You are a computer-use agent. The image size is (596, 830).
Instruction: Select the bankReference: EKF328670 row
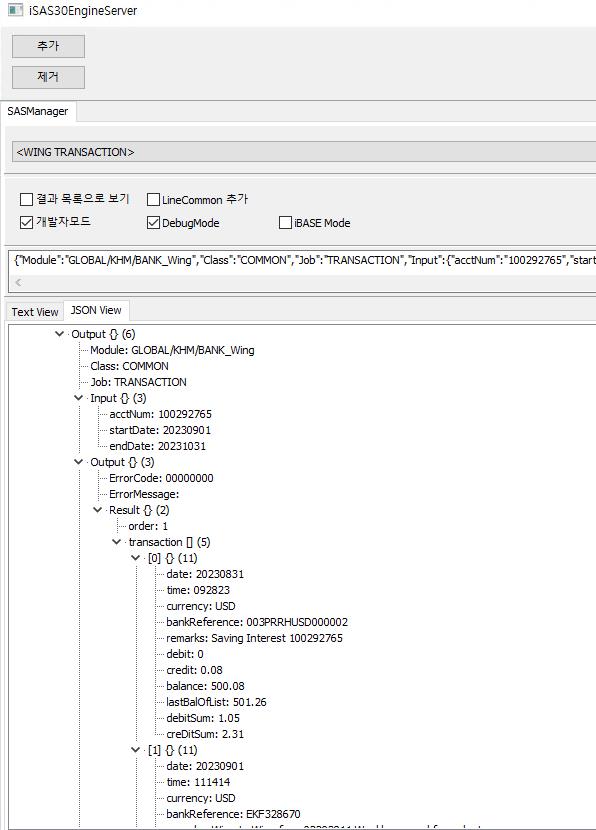[x=233, y=814]
